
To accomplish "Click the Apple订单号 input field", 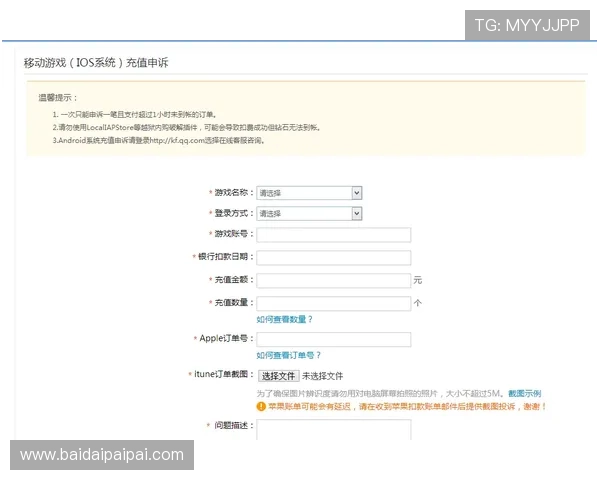I will (334, 340).
